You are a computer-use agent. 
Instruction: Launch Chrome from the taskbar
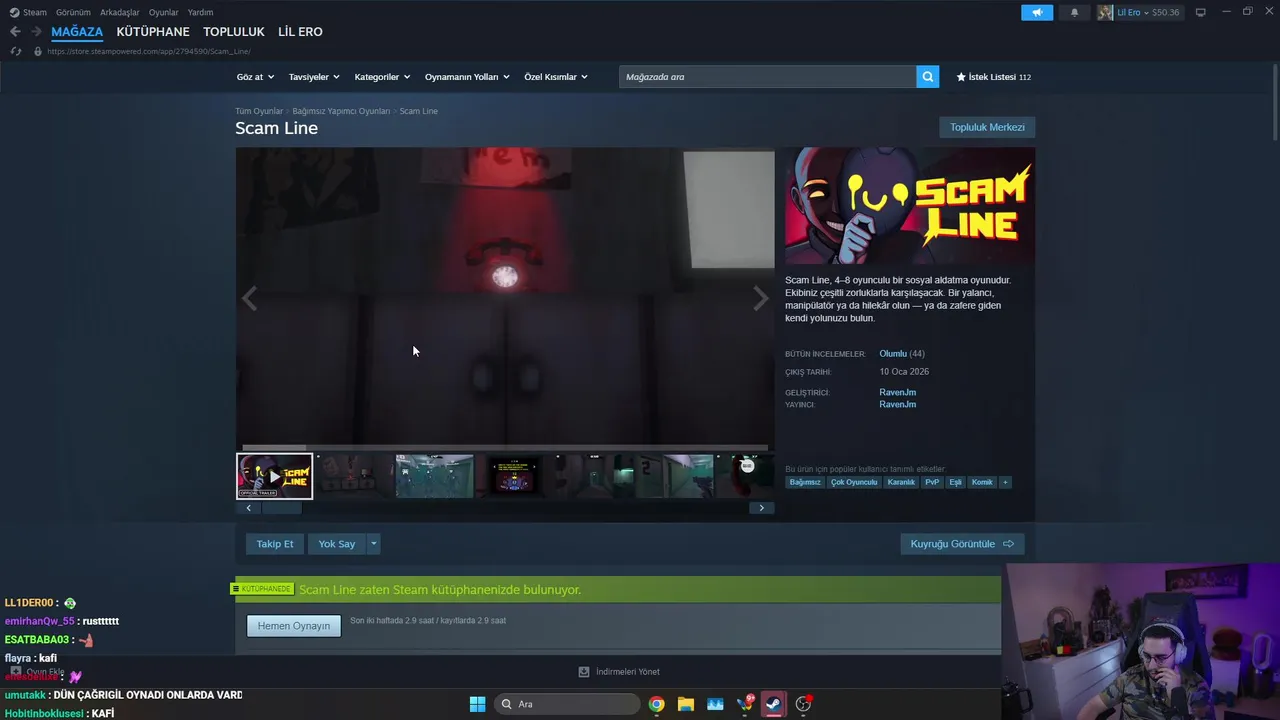(x=656, y=704)
